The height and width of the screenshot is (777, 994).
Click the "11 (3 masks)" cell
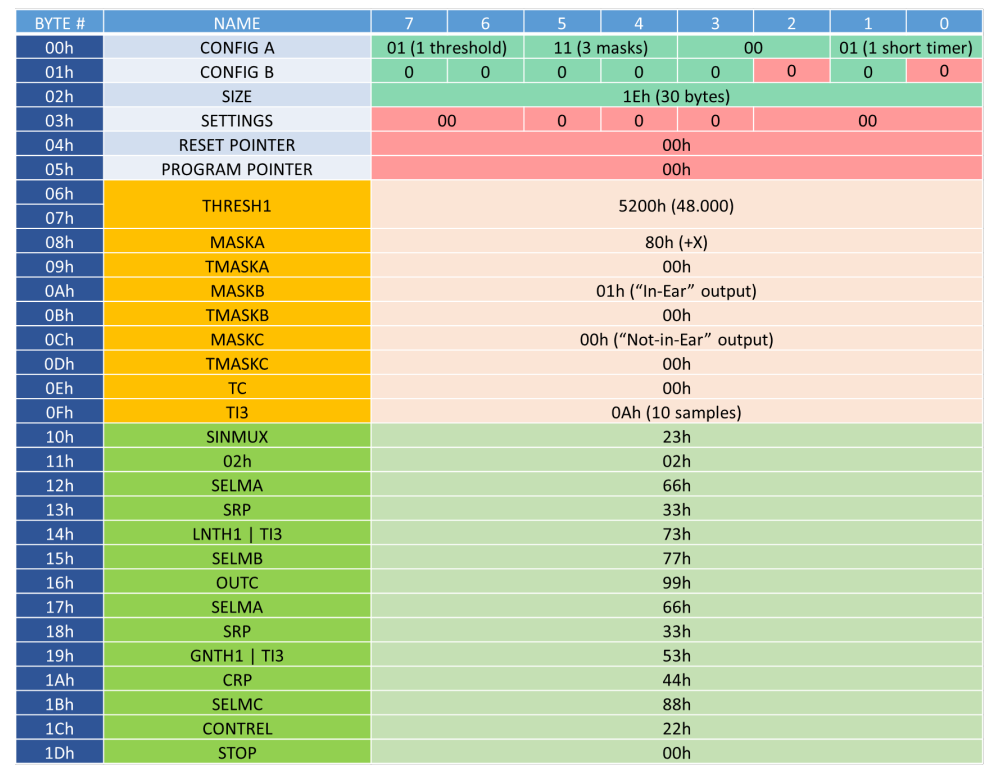pyautogui.click(x=600, y=48)
